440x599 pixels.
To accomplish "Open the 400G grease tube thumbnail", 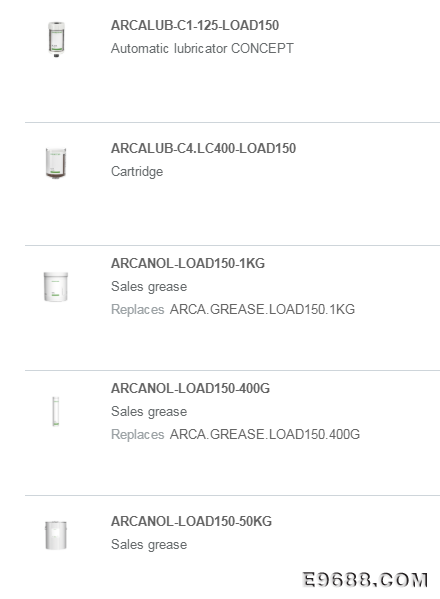I will click(56, 411).
